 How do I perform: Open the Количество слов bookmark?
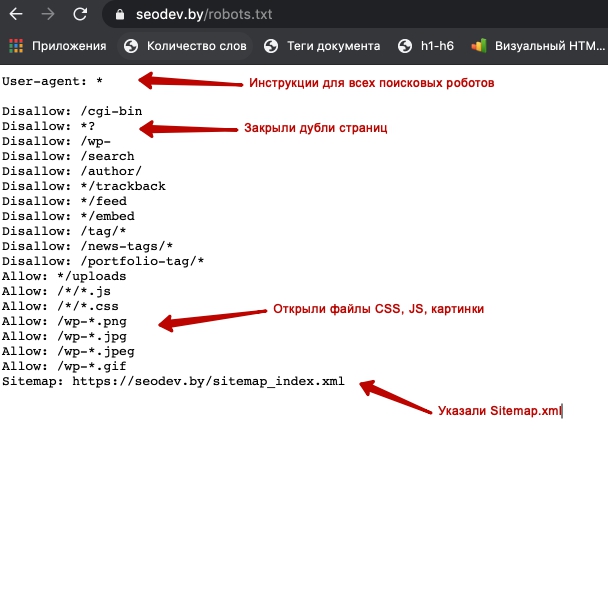pyautogui.click(x=187, y=46)
